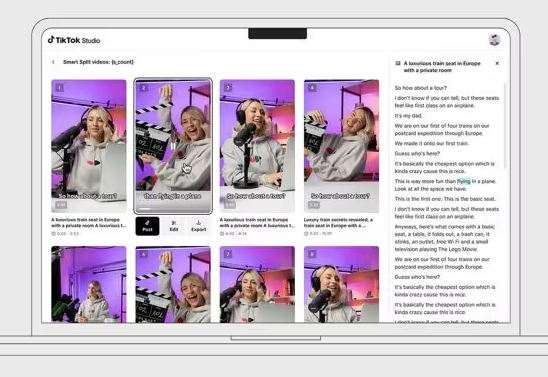Click transcript line "We made it onto our first train."

[x=432, y=143]
